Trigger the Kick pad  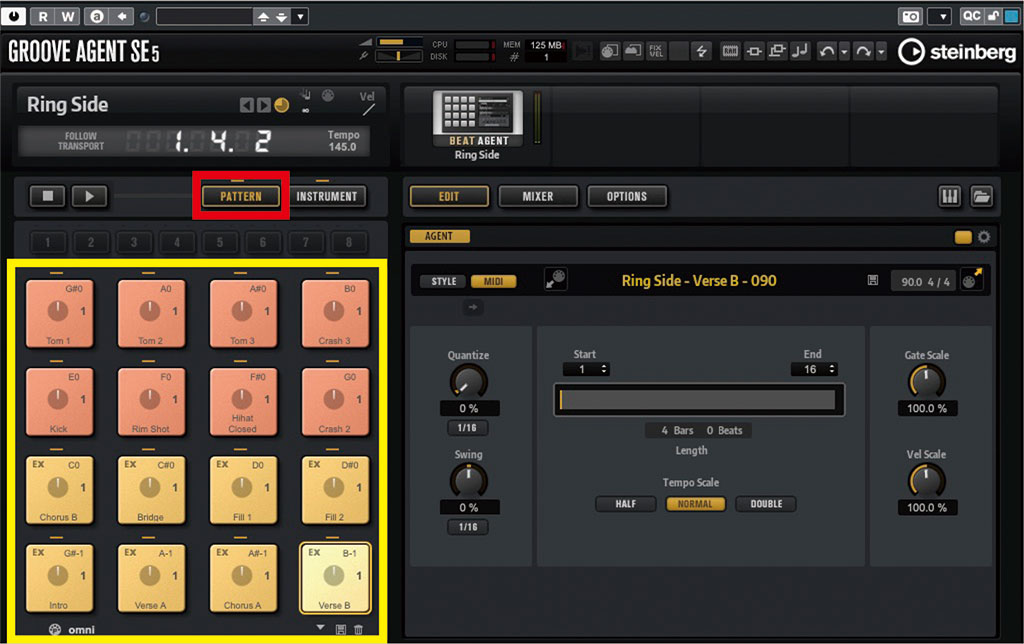click(x=59, y=402)
